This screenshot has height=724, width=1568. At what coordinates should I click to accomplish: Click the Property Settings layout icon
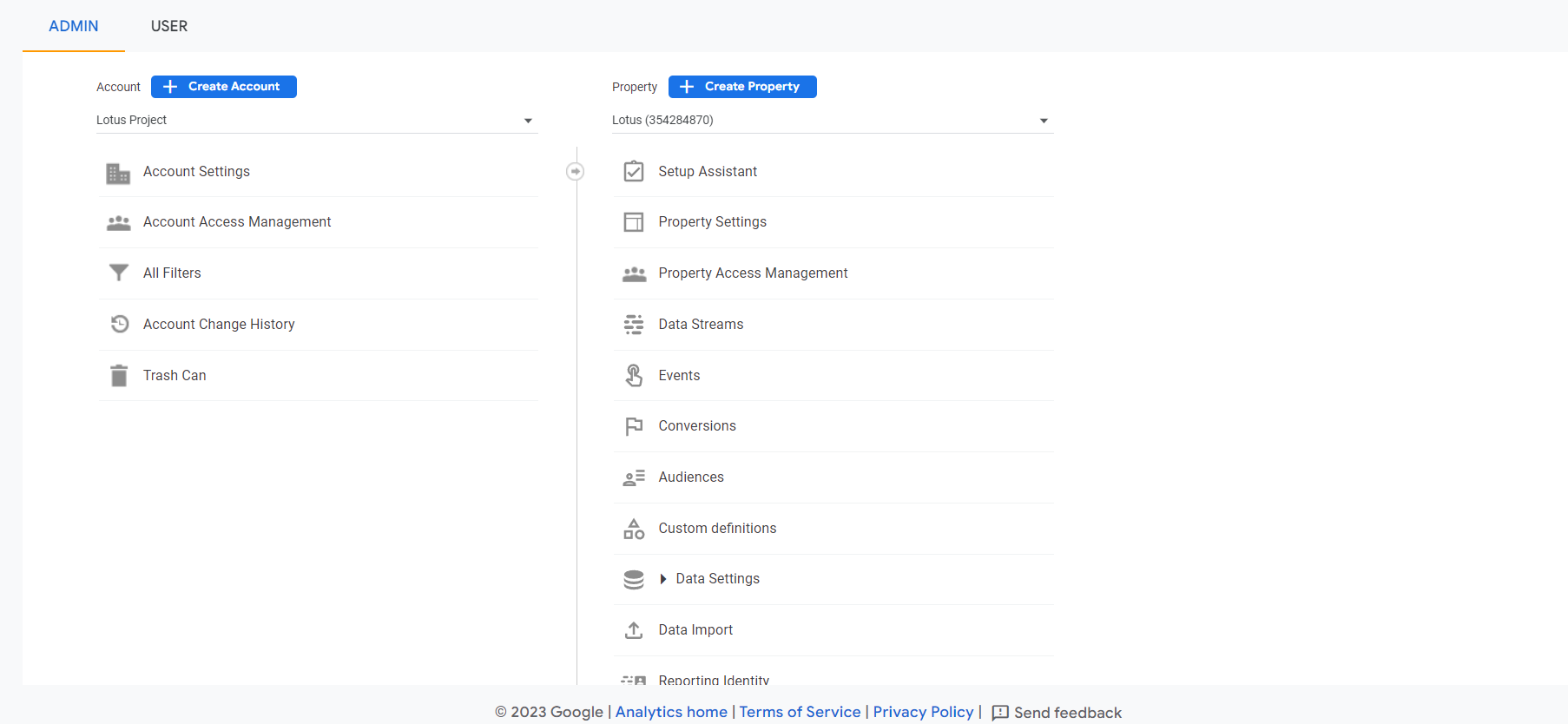click(634, 222)
